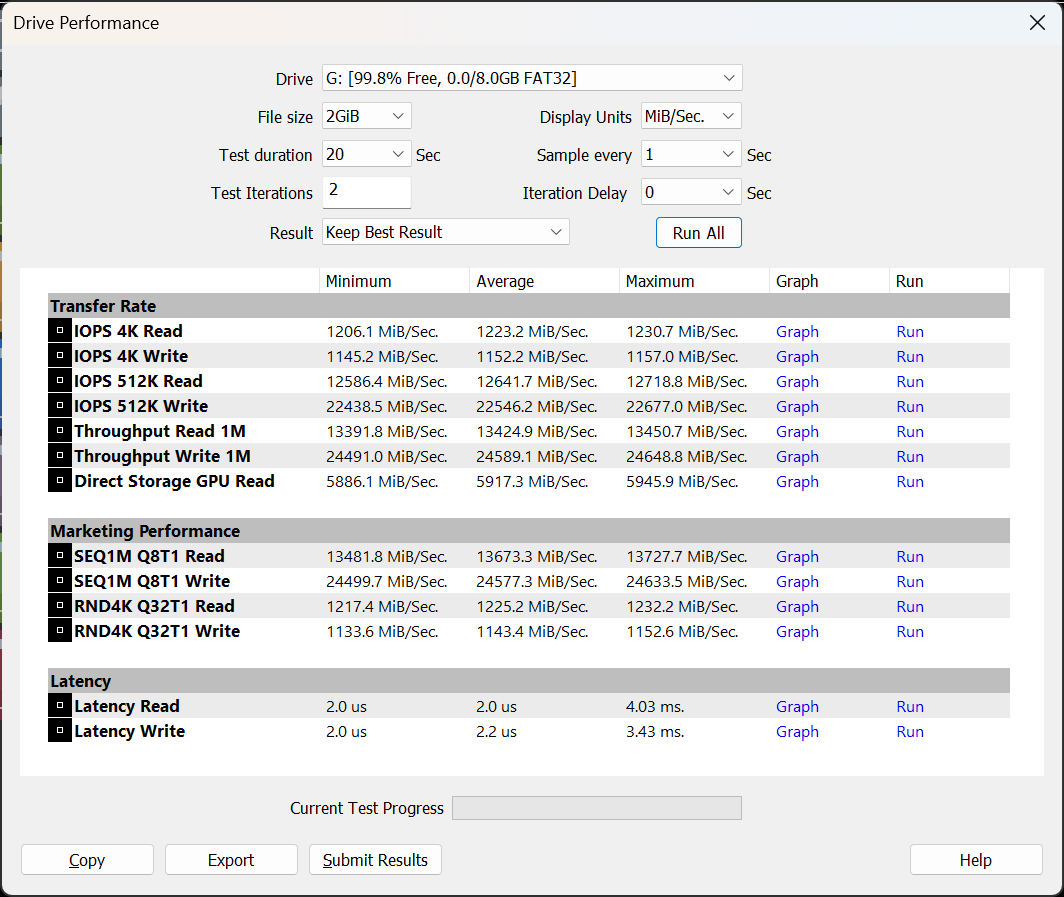Select the Transfer Rate section header
The width and height of the screenshot is (1064, 897).
point(529,306)
